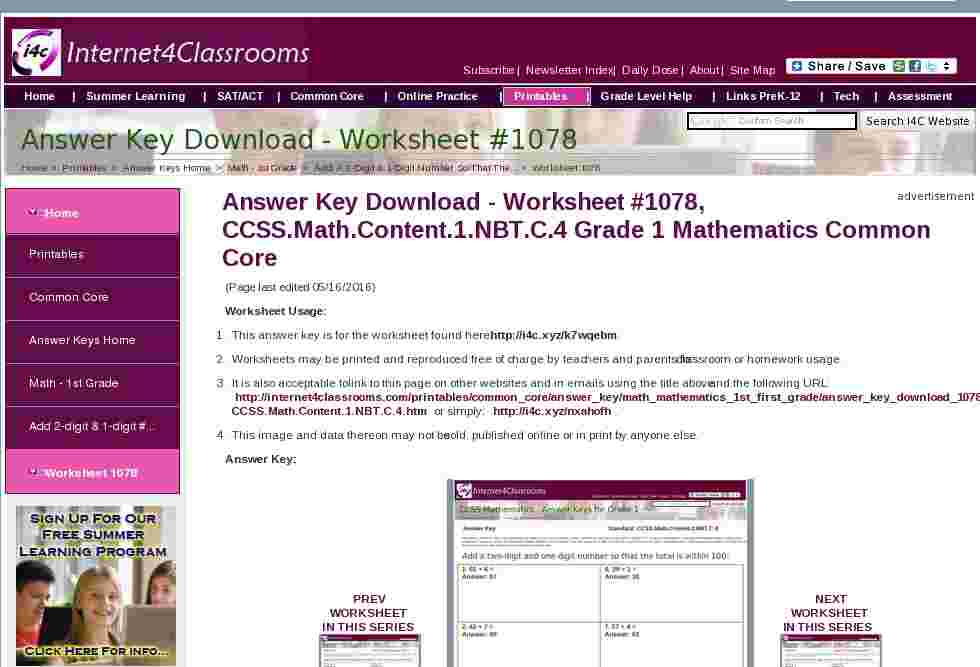Select the Tech menu item
Viewport: 980px width, 667px height.
point(846,96)
